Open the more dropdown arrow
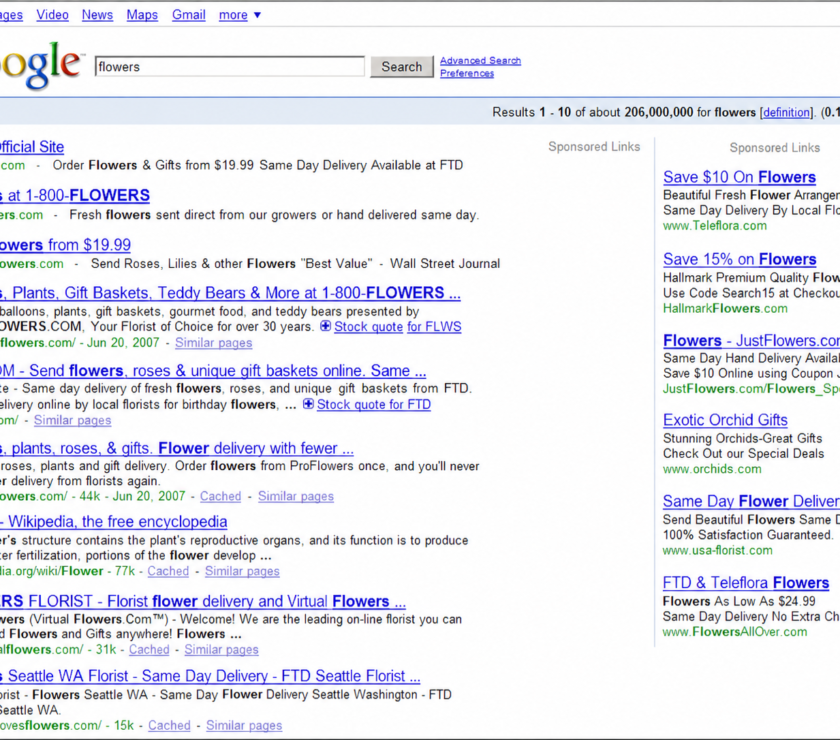The width and height of the screenshot is (840, 740). click(257, 15)
